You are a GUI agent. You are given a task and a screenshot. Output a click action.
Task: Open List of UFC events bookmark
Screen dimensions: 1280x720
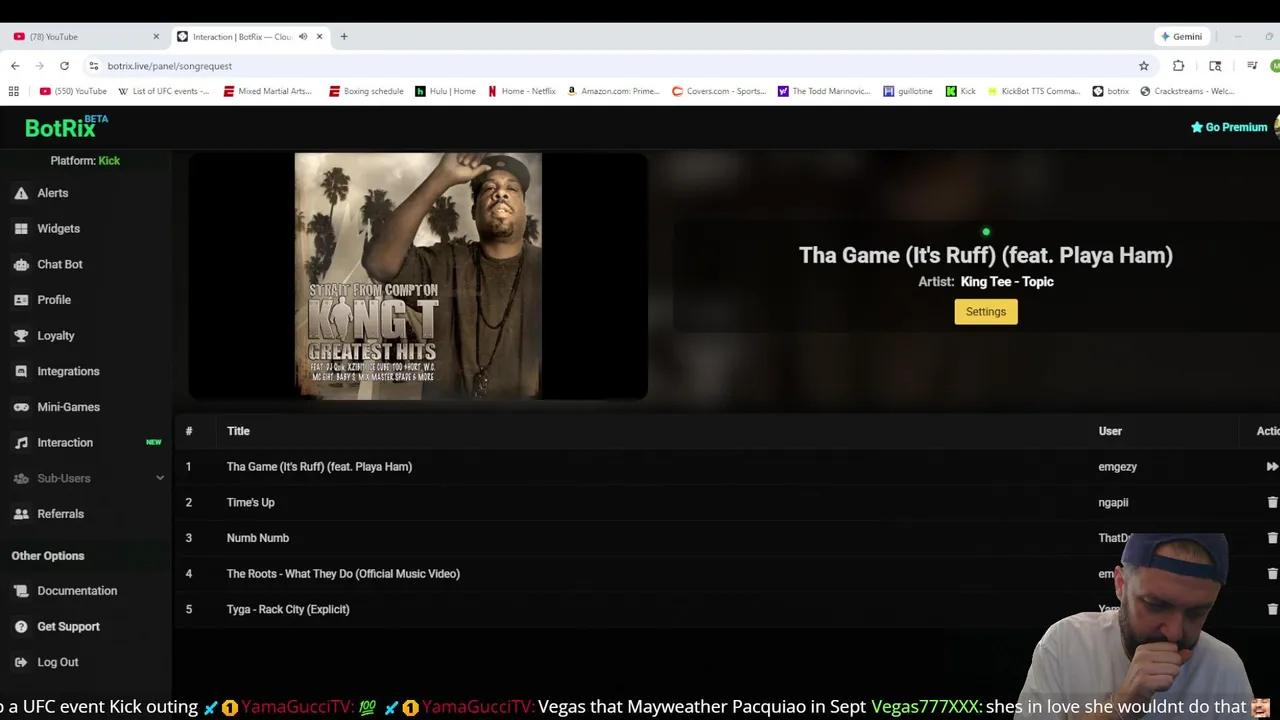[164, 91]
